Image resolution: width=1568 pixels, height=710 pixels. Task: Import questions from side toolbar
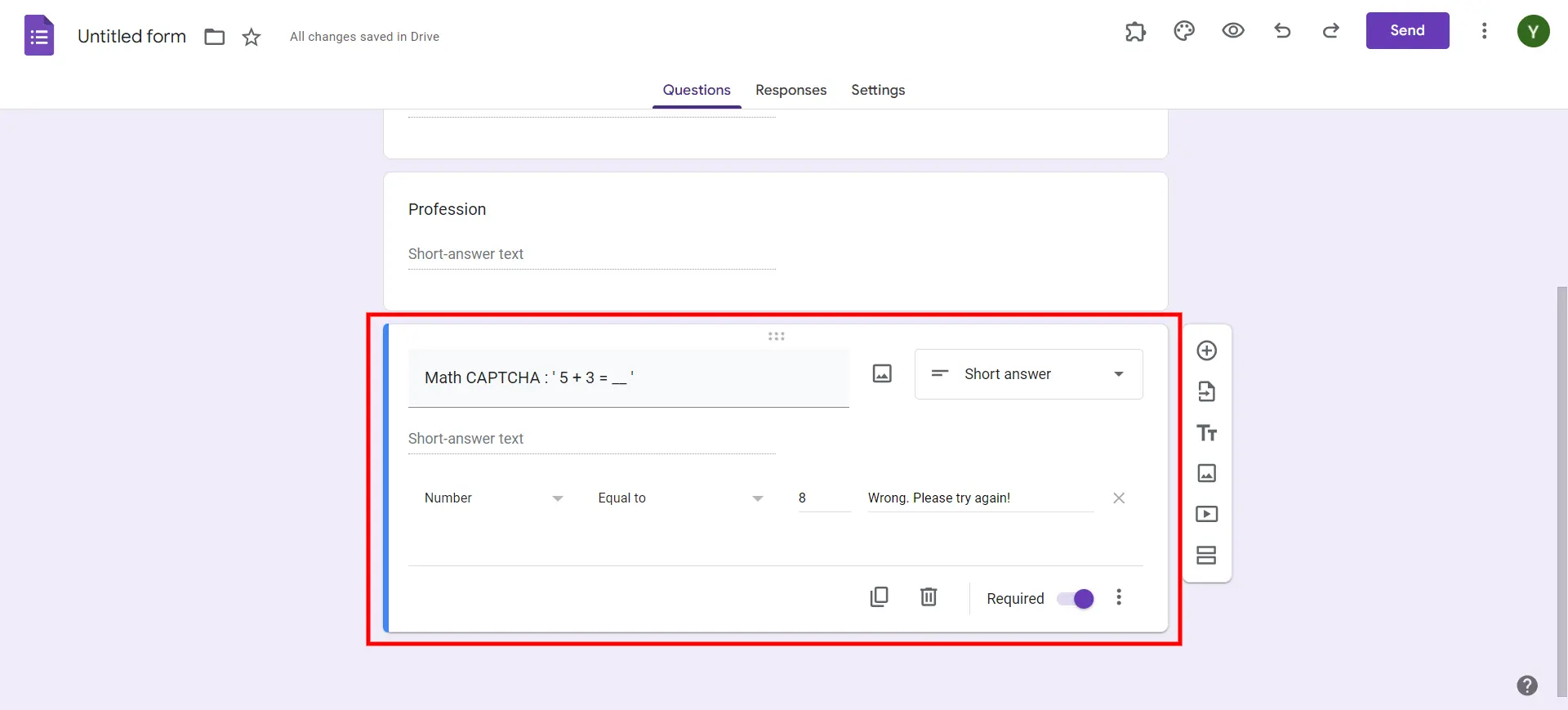[1207, 391]
